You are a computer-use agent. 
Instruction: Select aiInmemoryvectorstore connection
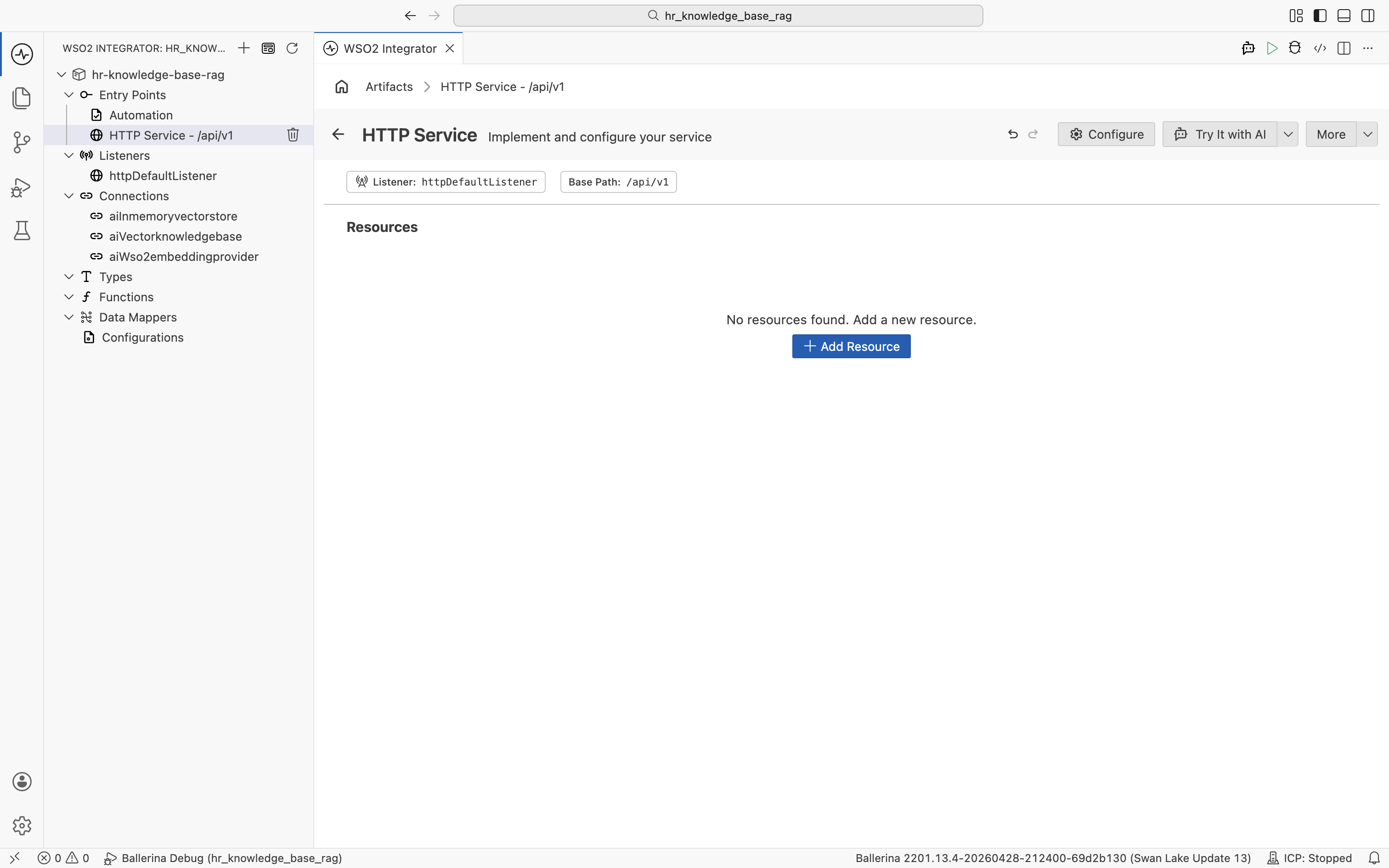(x=179, y=216)
